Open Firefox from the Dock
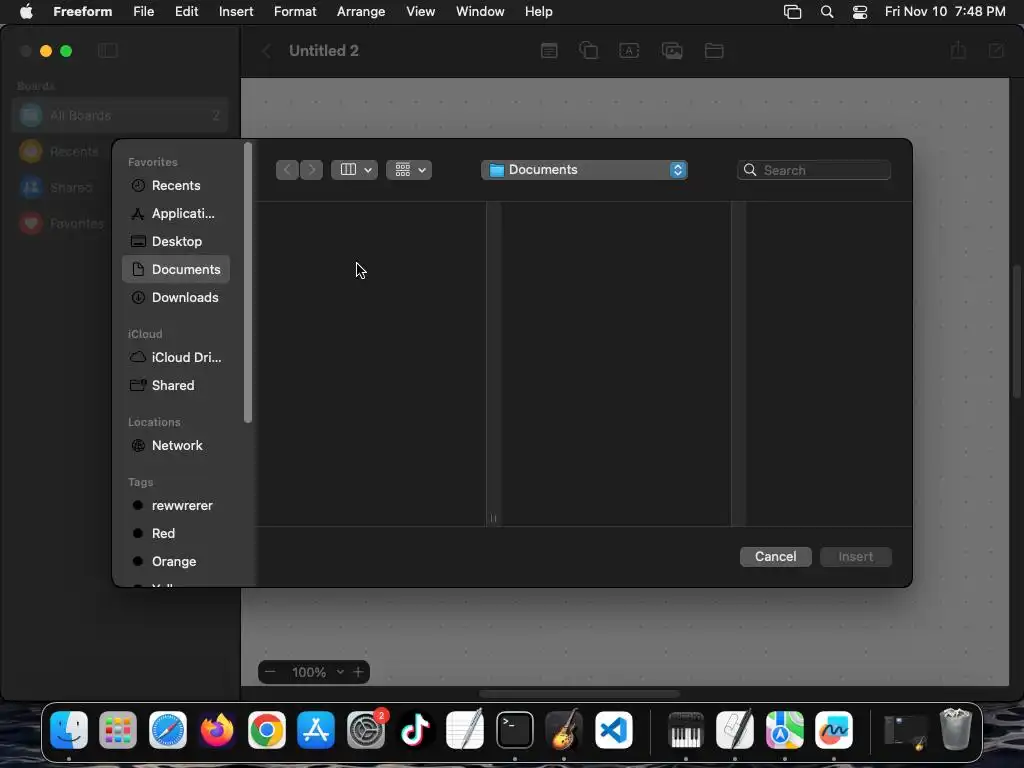1024x768 pixels. click(x=217, y=730)
